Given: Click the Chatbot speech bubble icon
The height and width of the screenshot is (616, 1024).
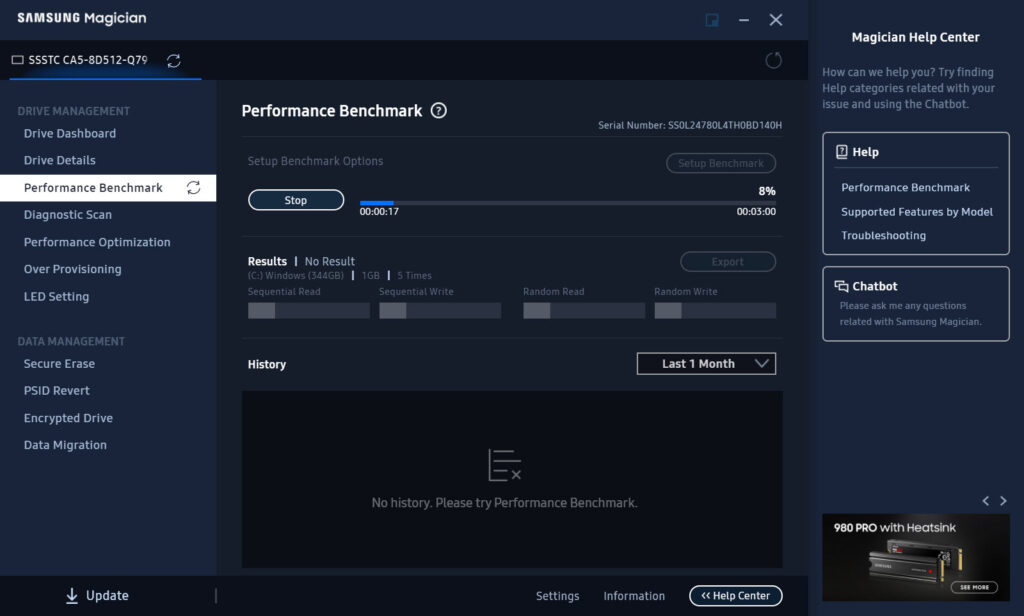Looking at the screenshot, I should tap(841, 286).
